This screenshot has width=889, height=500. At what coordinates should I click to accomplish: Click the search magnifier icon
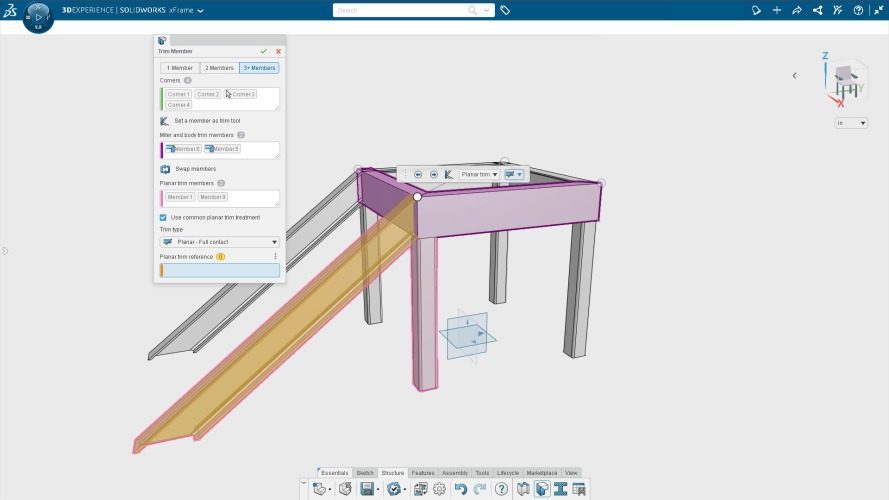click(x=472, y=10)
